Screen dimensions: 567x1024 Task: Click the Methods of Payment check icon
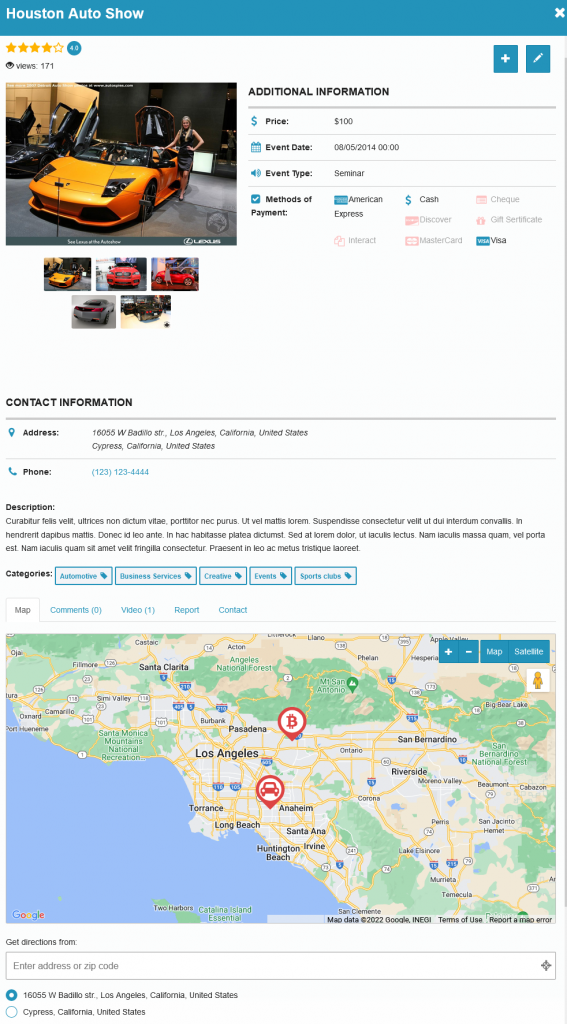[x=255, y=199]
